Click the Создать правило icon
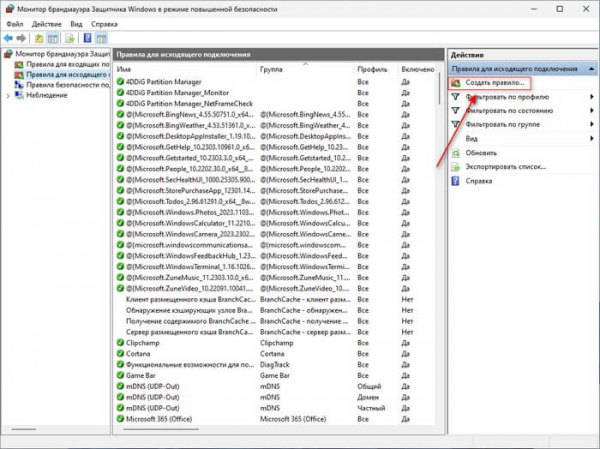The image size is (600, 449). coord(456,83)
